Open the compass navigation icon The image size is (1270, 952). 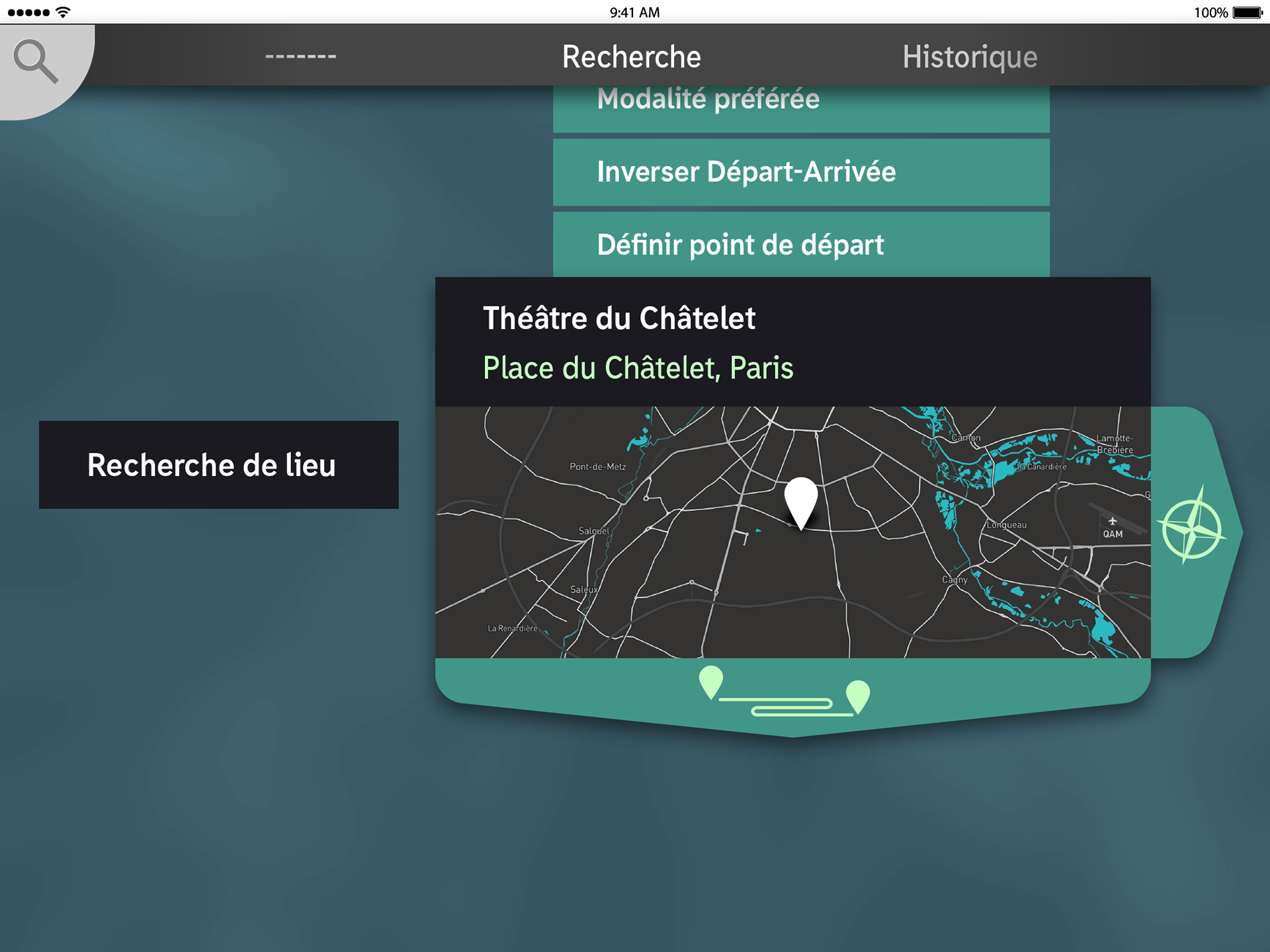[1192, 526]
